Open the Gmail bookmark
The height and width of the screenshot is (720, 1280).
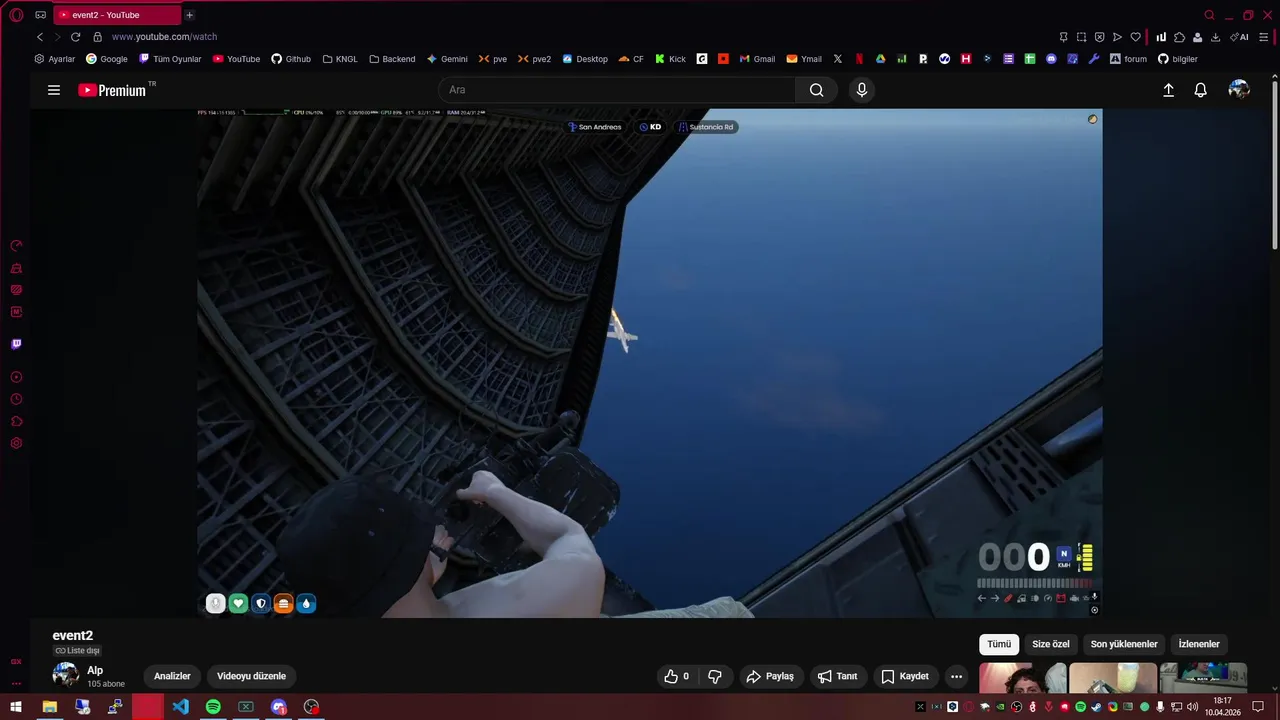757,59
